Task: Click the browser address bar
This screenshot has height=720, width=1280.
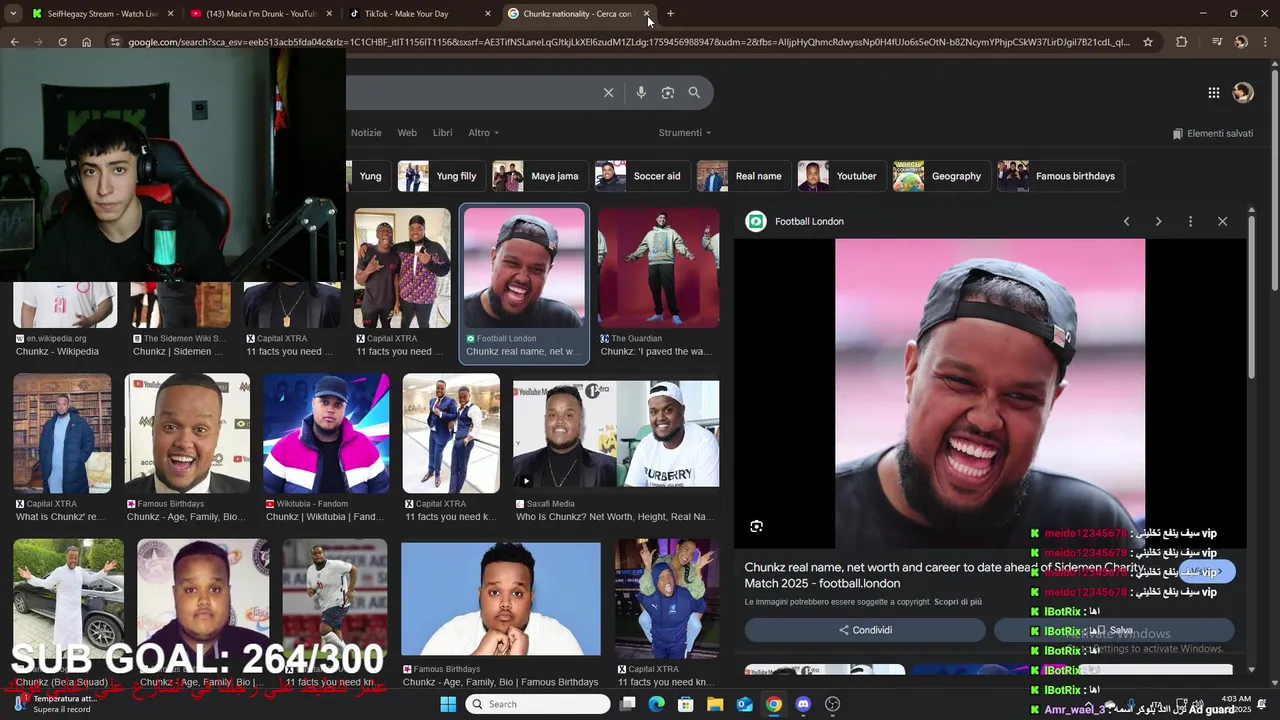Action: (x=628, y=42)
